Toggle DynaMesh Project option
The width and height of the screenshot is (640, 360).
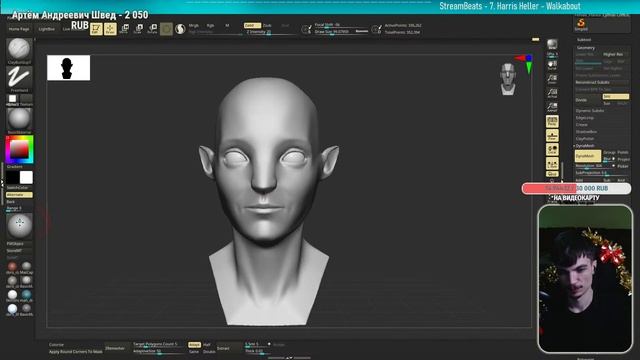623,159
